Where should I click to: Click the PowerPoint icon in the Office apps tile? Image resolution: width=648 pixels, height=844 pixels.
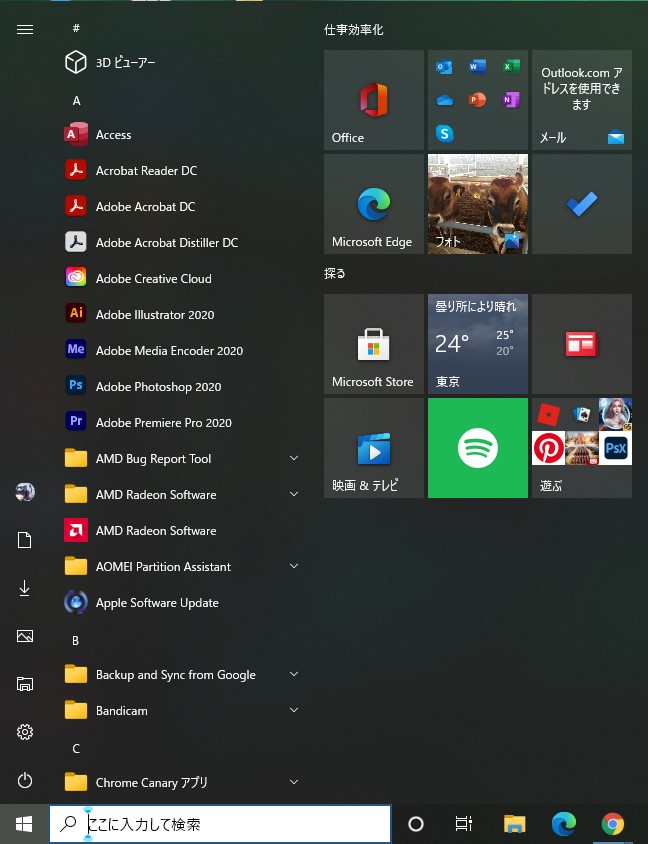[x=477, y=100]
